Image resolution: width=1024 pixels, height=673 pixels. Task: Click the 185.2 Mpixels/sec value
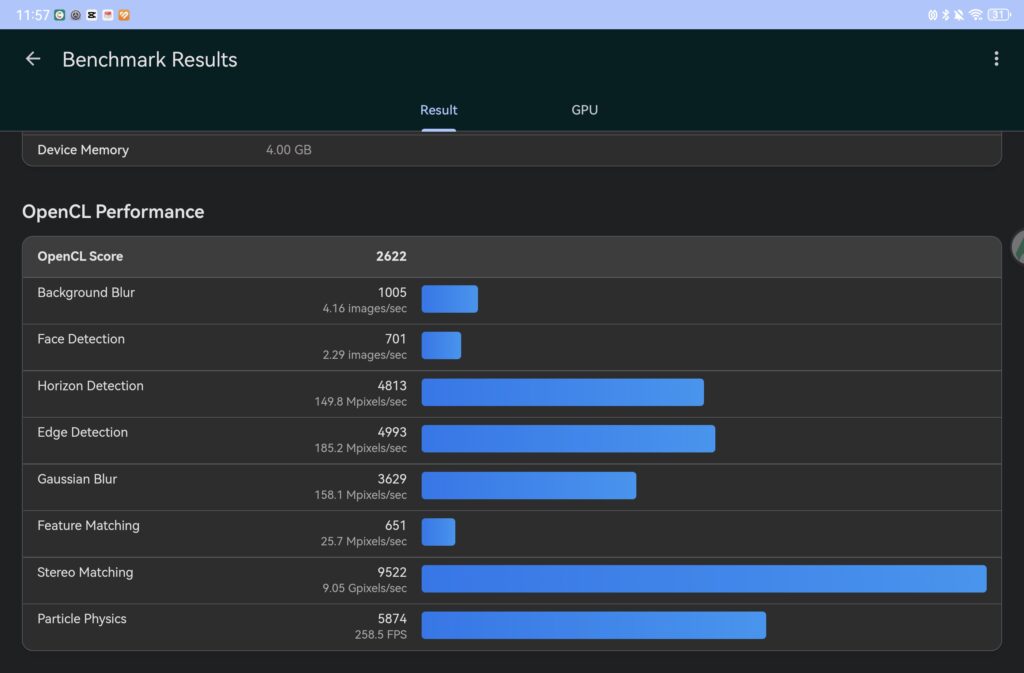click(360, 448)
